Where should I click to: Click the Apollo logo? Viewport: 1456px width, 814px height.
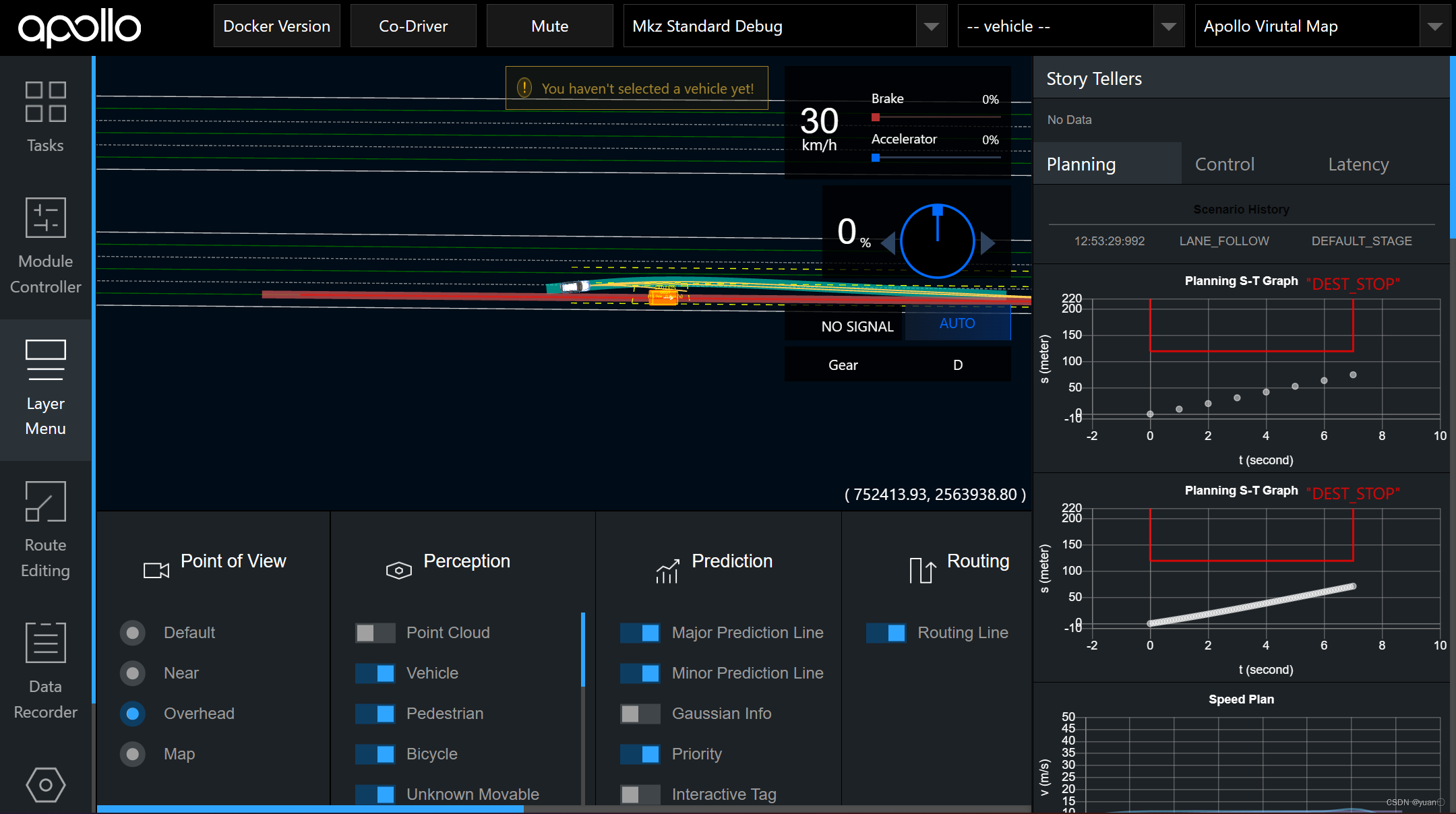[x=80, y=28]
